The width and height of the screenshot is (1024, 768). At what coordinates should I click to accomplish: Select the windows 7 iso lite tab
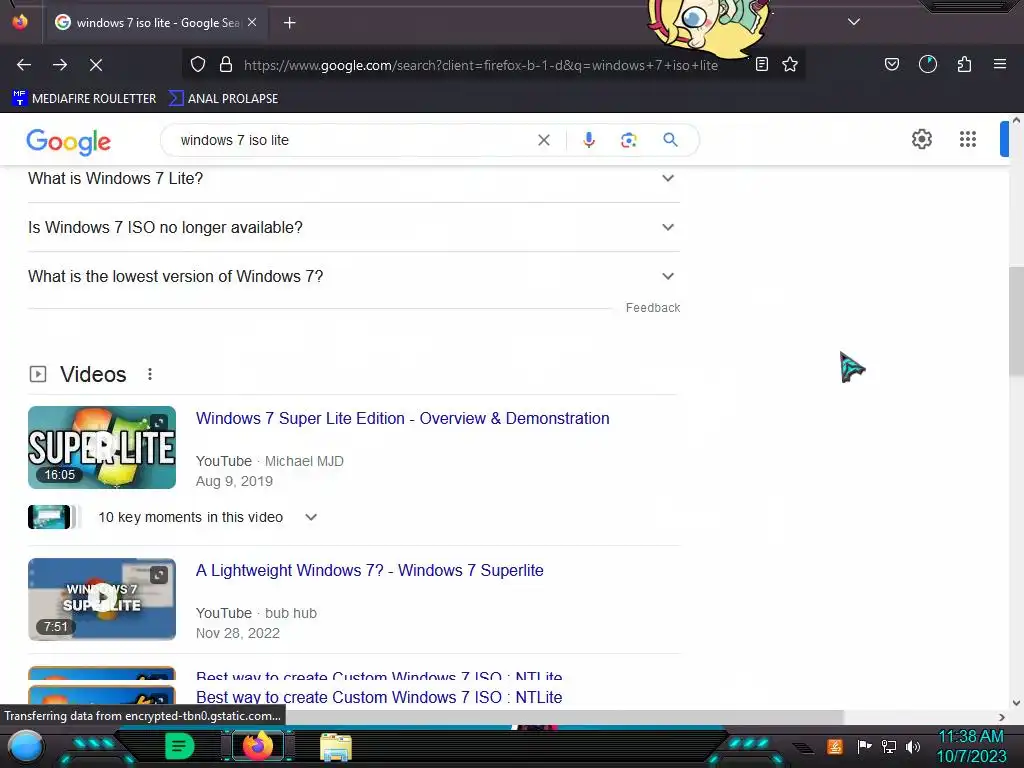point(155,23)
